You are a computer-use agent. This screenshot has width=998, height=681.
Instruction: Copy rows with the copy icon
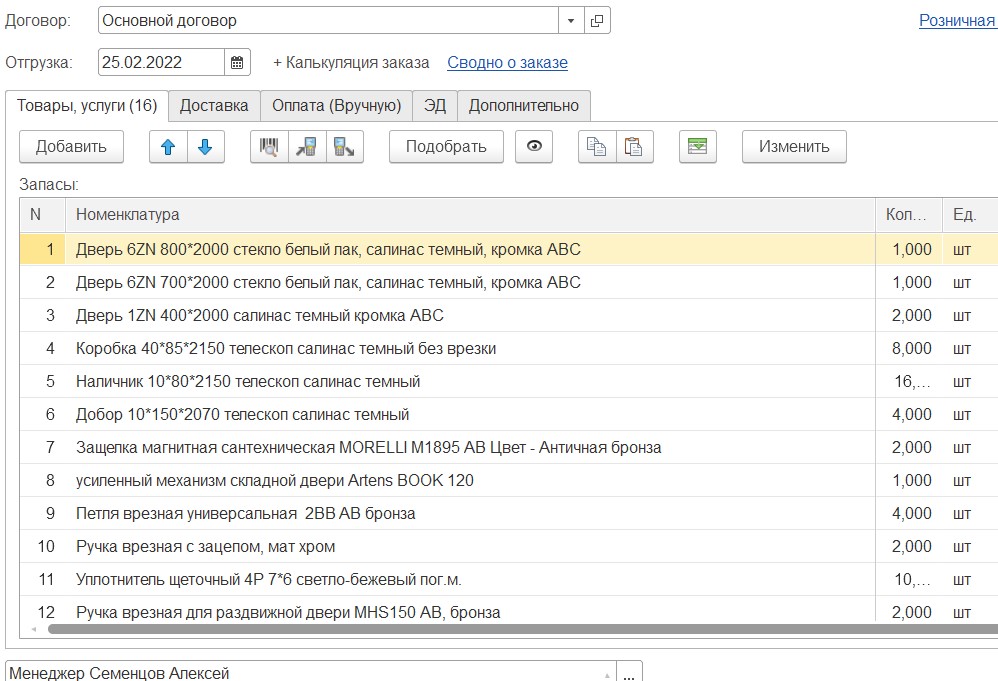coord(597,147)
